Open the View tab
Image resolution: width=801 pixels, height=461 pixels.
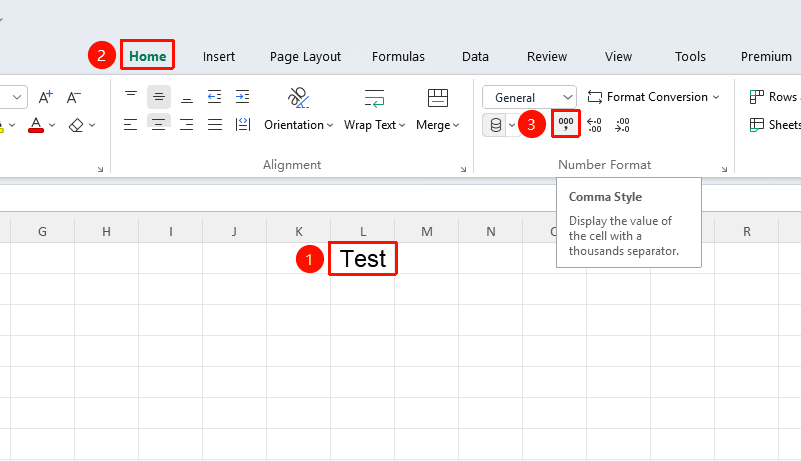[x=618, y=56]
